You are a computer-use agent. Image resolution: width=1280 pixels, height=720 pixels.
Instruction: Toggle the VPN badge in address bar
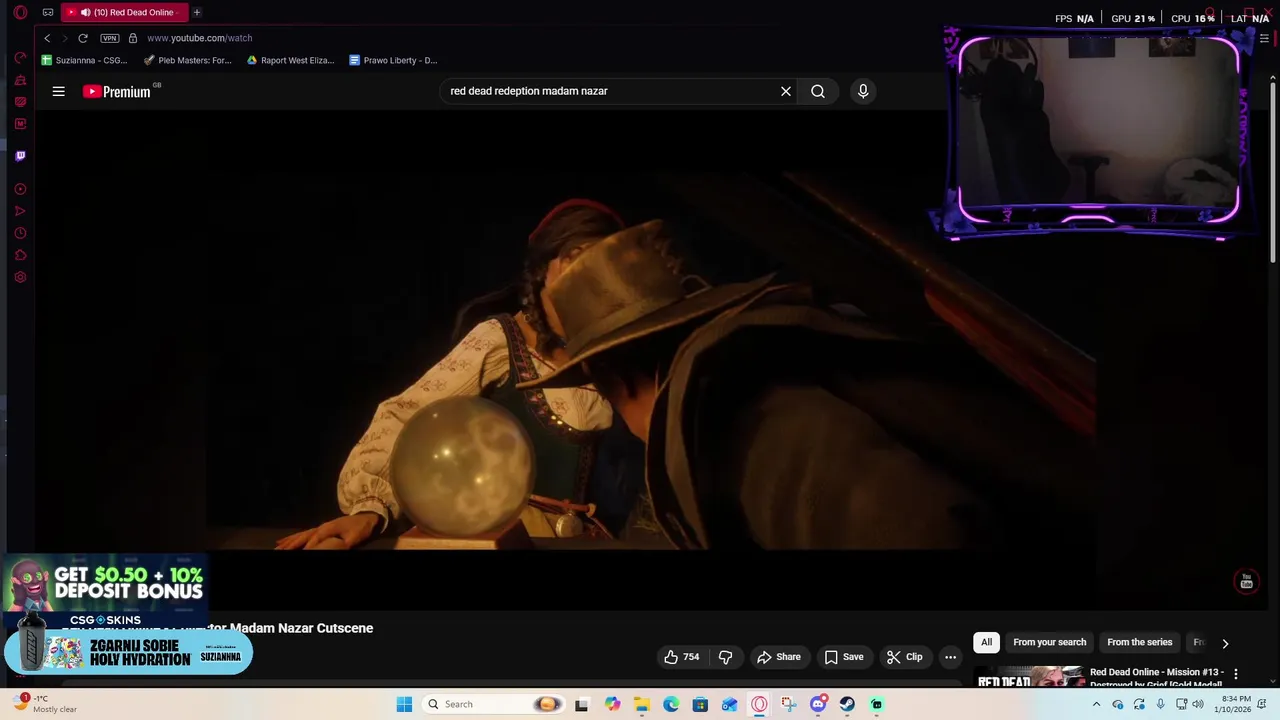[110, 38]
